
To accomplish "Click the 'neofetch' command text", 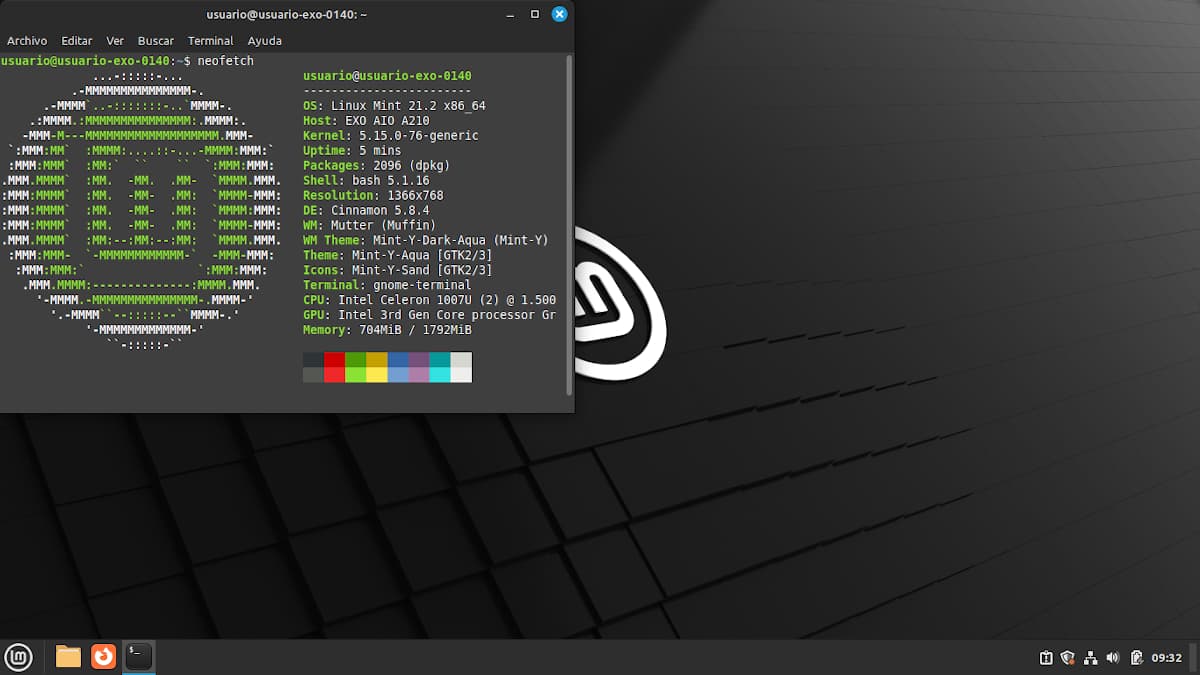I will pyautogui.click(x=226, y=61).
